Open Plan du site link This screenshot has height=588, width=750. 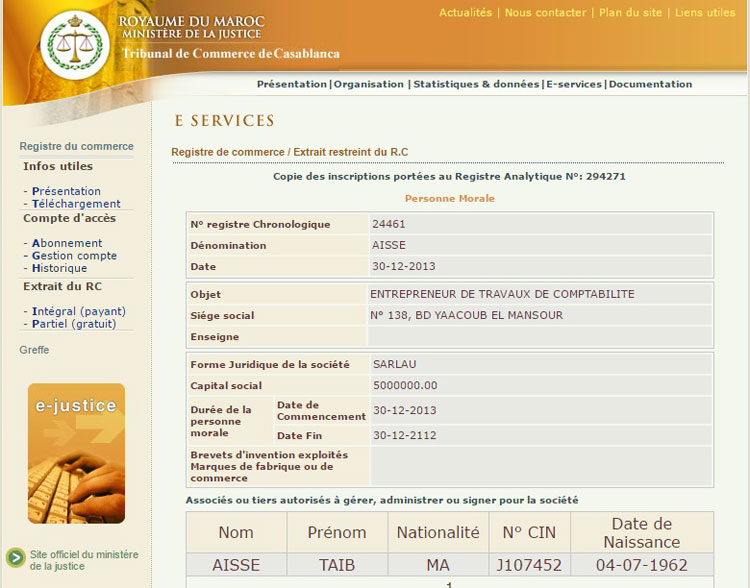pos(630,13)
